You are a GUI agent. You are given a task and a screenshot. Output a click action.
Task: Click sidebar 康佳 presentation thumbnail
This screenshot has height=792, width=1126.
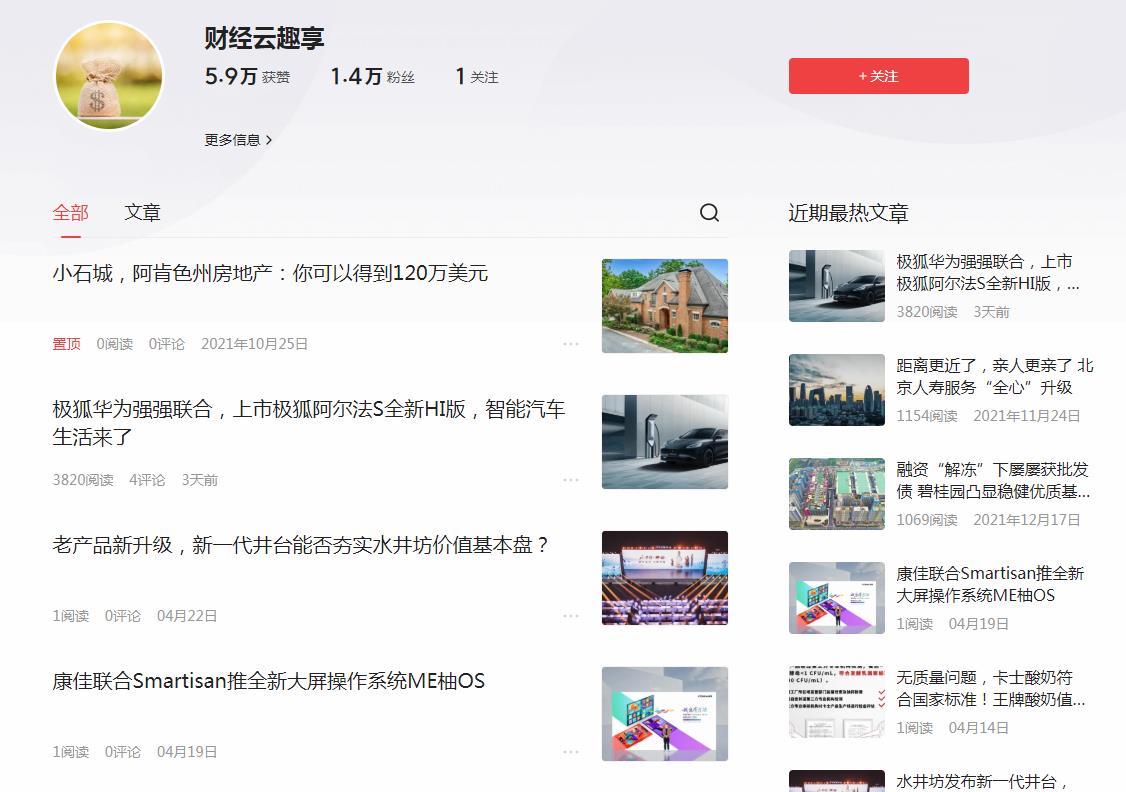837,598
